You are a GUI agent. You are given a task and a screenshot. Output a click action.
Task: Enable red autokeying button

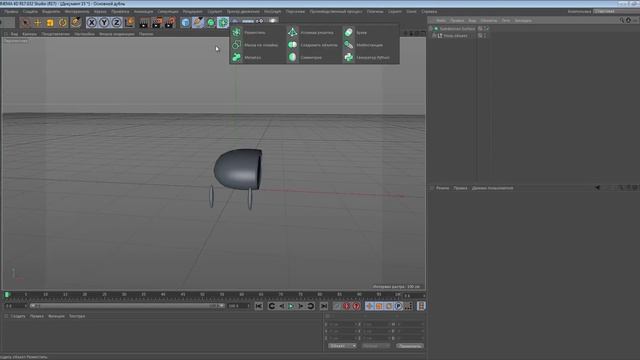[x=347, y=306]
